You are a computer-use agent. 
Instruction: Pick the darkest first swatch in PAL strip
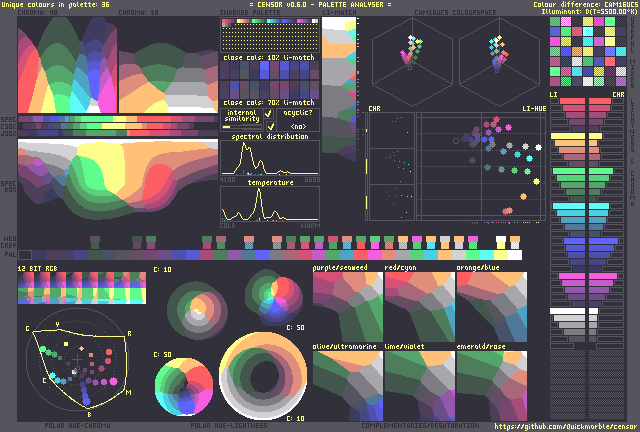coord(24,255)
